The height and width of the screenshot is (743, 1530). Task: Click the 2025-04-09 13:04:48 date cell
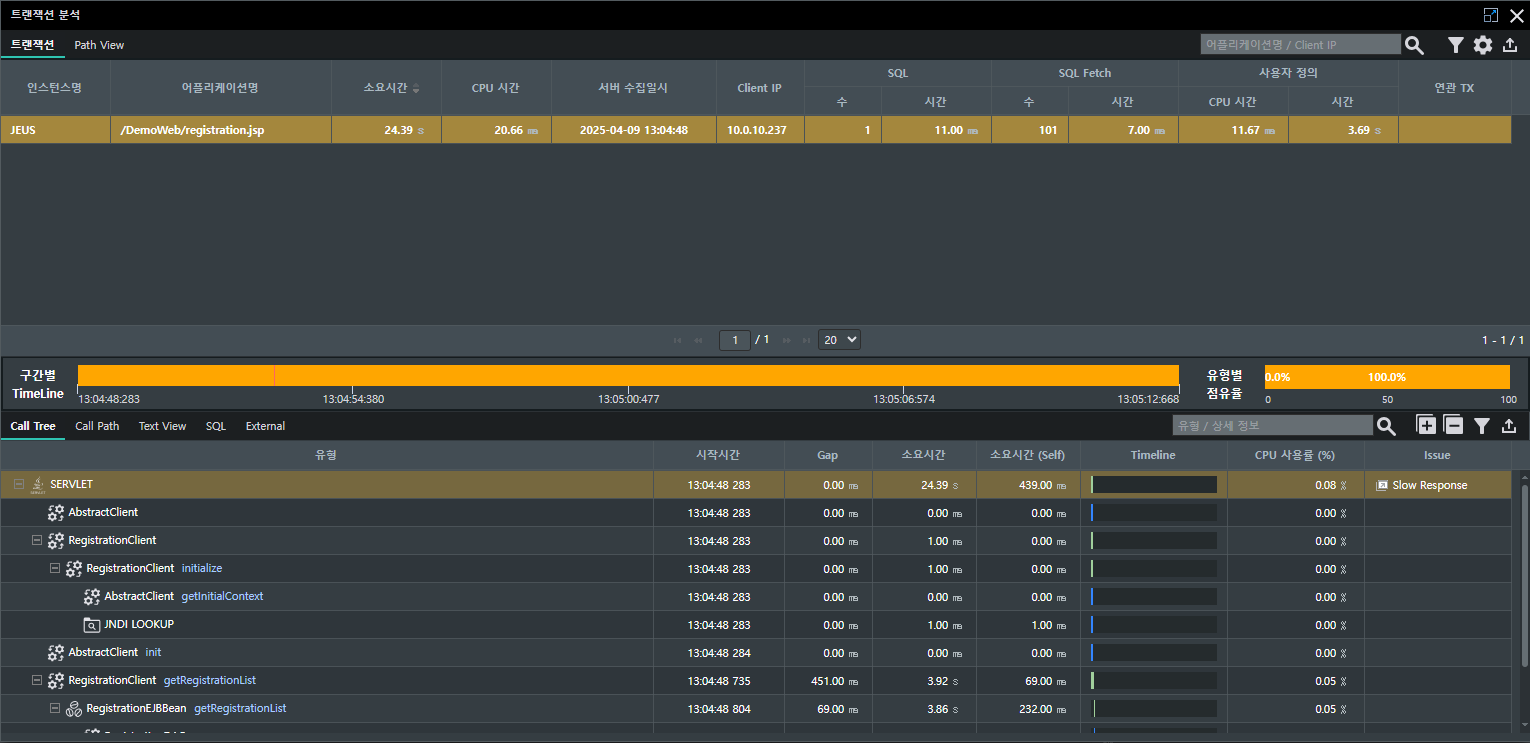[634, 130]
